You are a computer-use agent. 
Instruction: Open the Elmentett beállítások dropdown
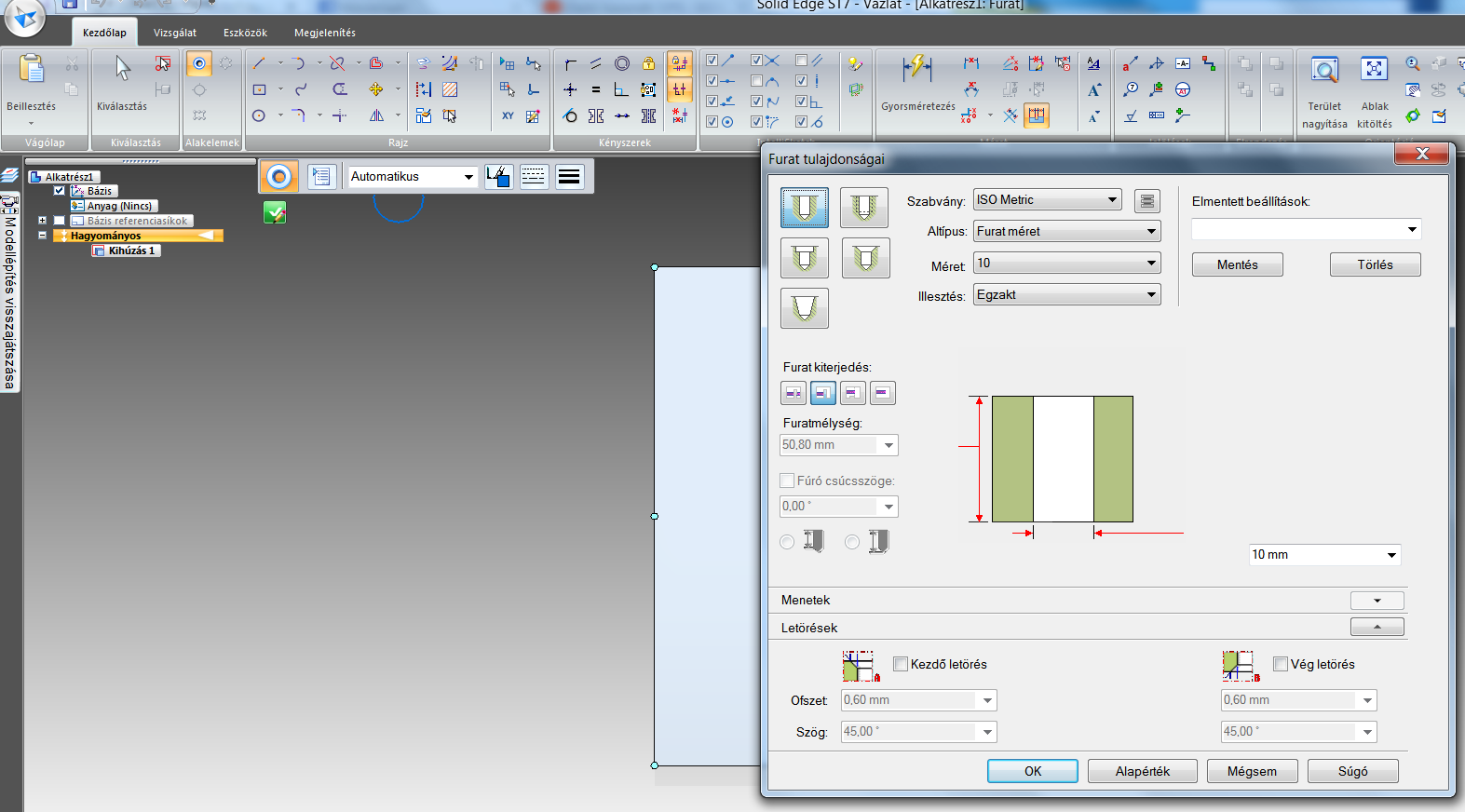pyautogui.click(x=1307, y=229)
